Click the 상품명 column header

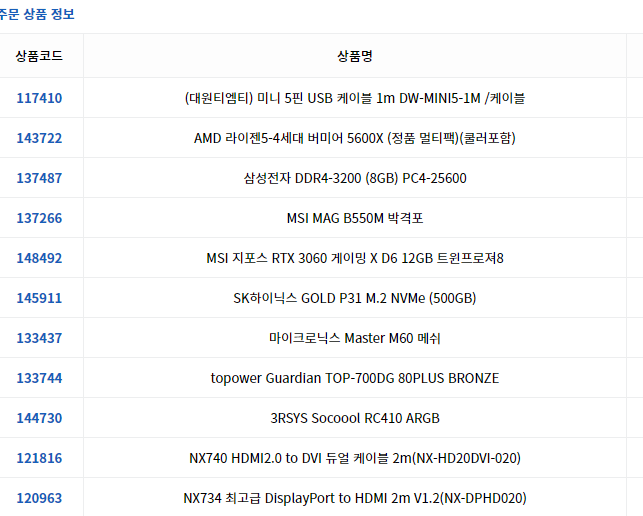point(355,56)
